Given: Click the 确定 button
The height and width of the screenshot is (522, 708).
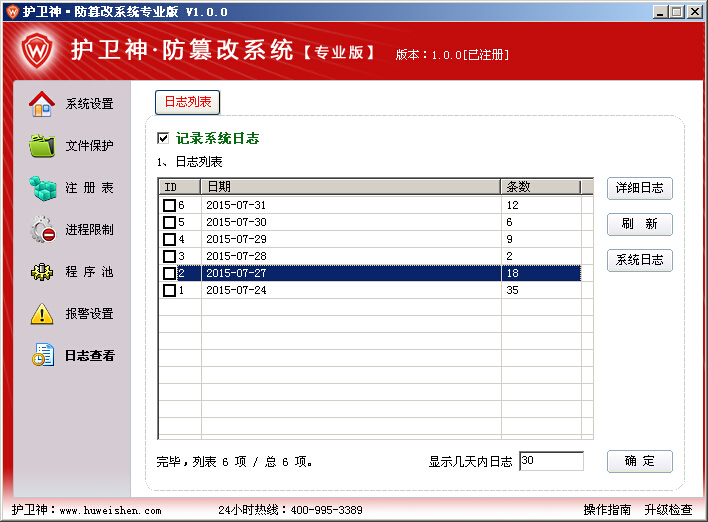Looking at the screenshot, I should 640,461.
